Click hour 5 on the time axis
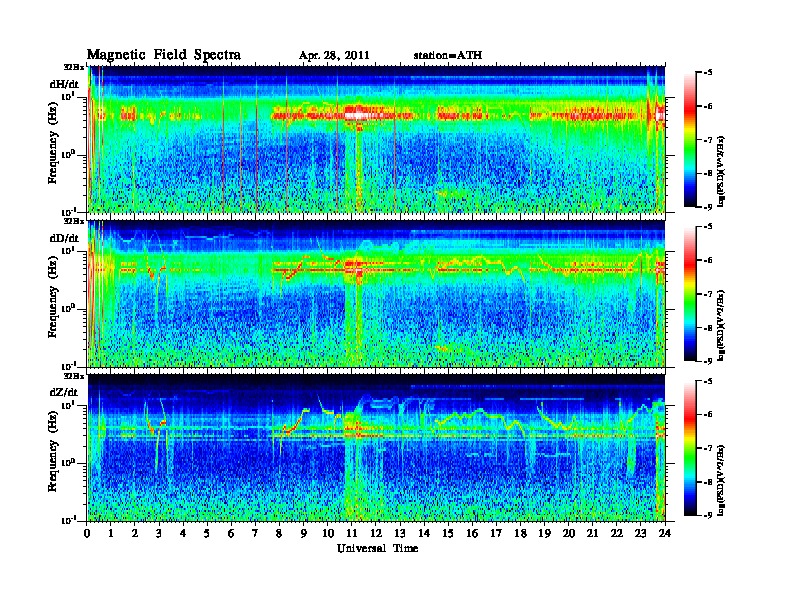This screenshot has height=612, width=792. [x=207, y=533]
